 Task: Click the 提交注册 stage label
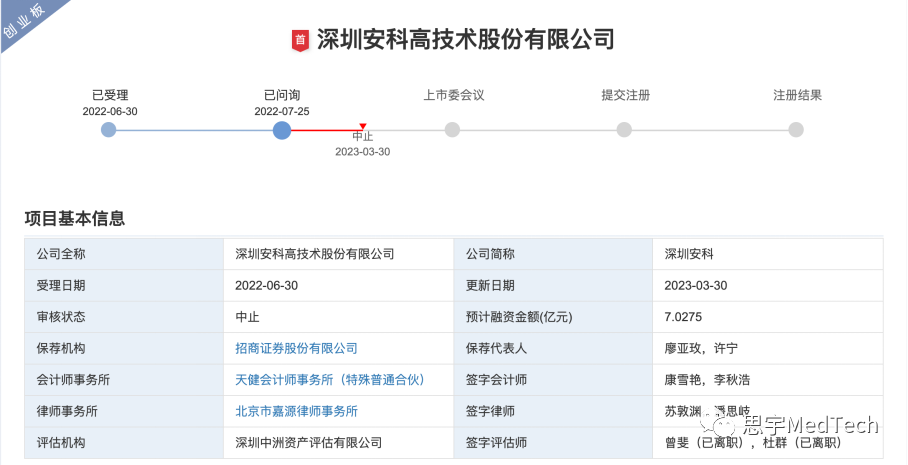coord(625,95)
